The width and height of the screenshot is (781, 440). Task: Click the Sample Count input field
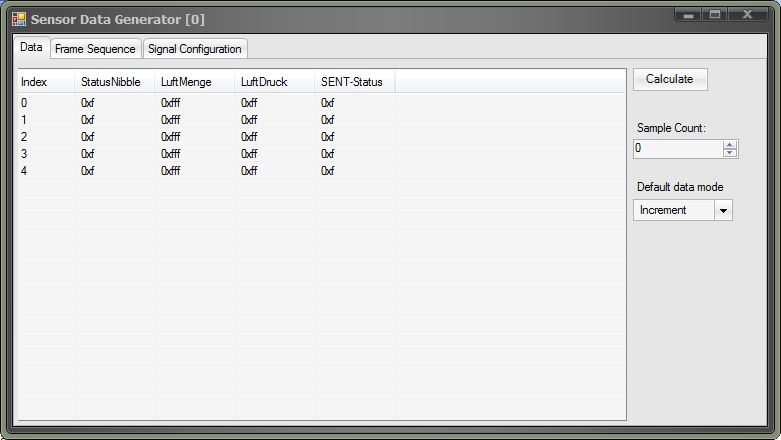click(x=677, y=148)
